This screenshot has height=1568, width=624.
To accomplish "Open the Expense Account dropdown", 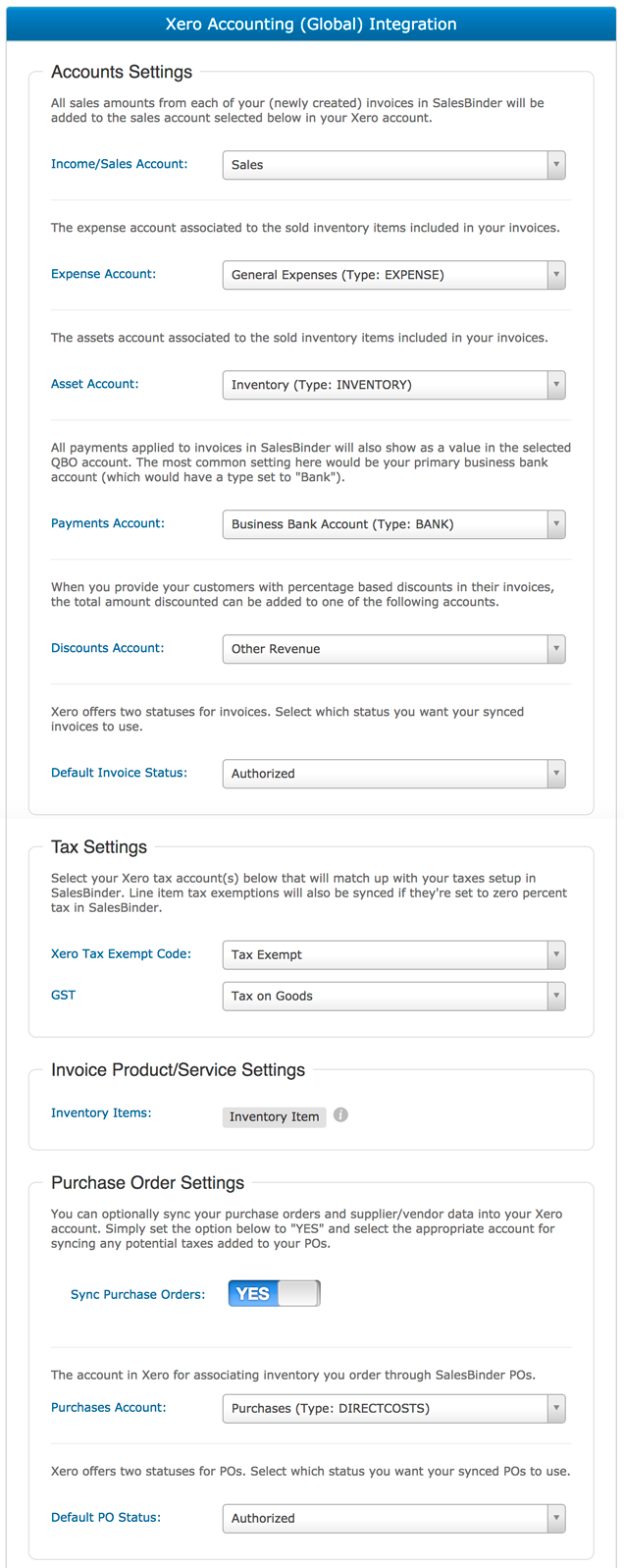I will click(555, 275).
